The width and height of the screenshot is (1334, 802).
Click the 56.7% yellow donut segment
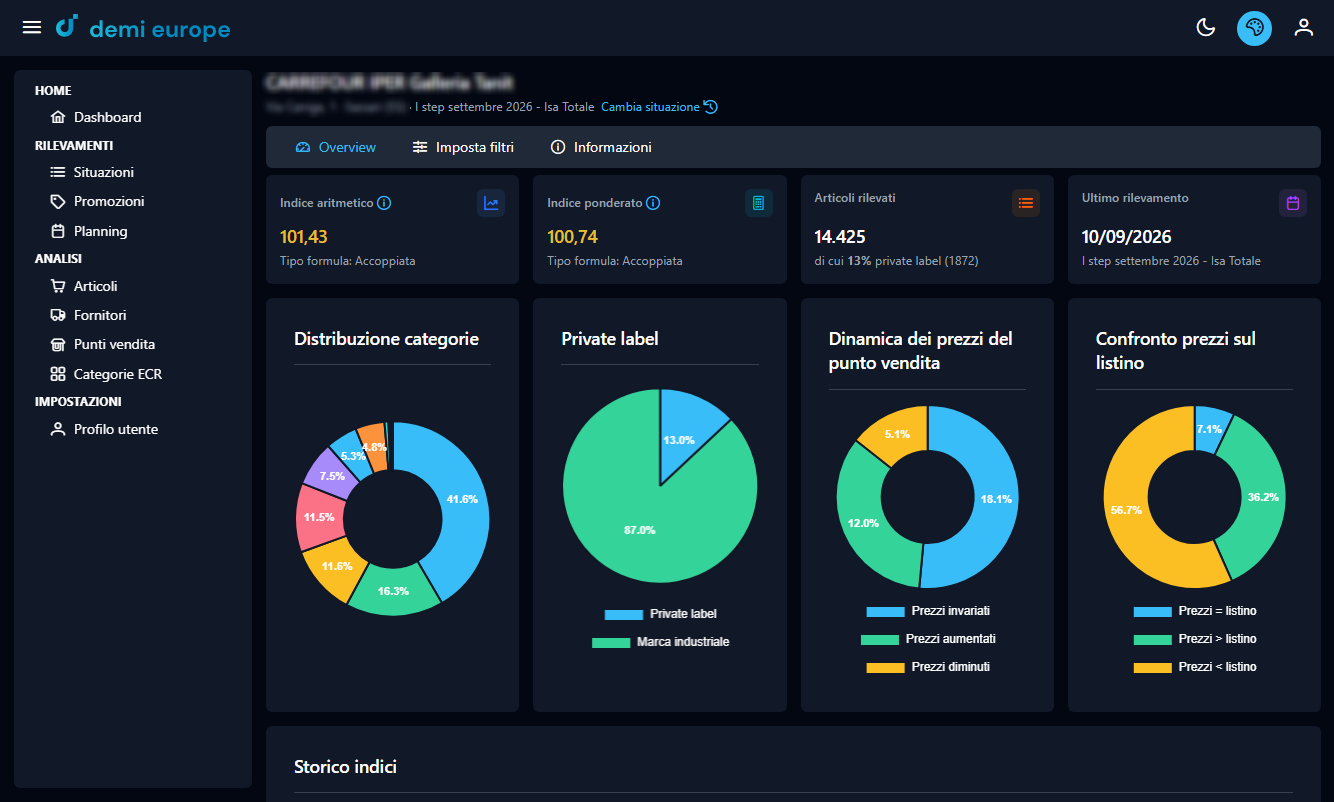1125,510
